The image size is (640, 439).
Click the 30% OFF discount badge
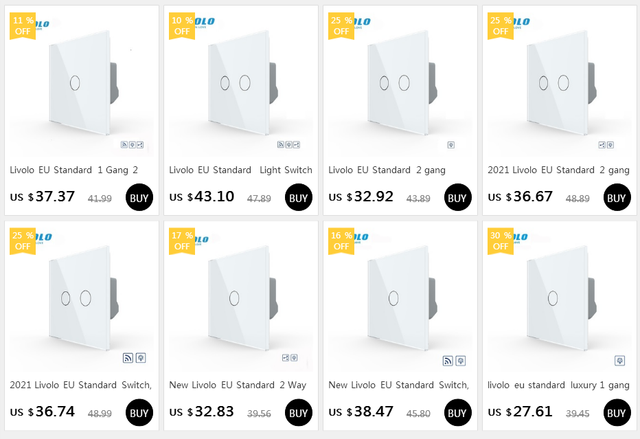point(502,239)
